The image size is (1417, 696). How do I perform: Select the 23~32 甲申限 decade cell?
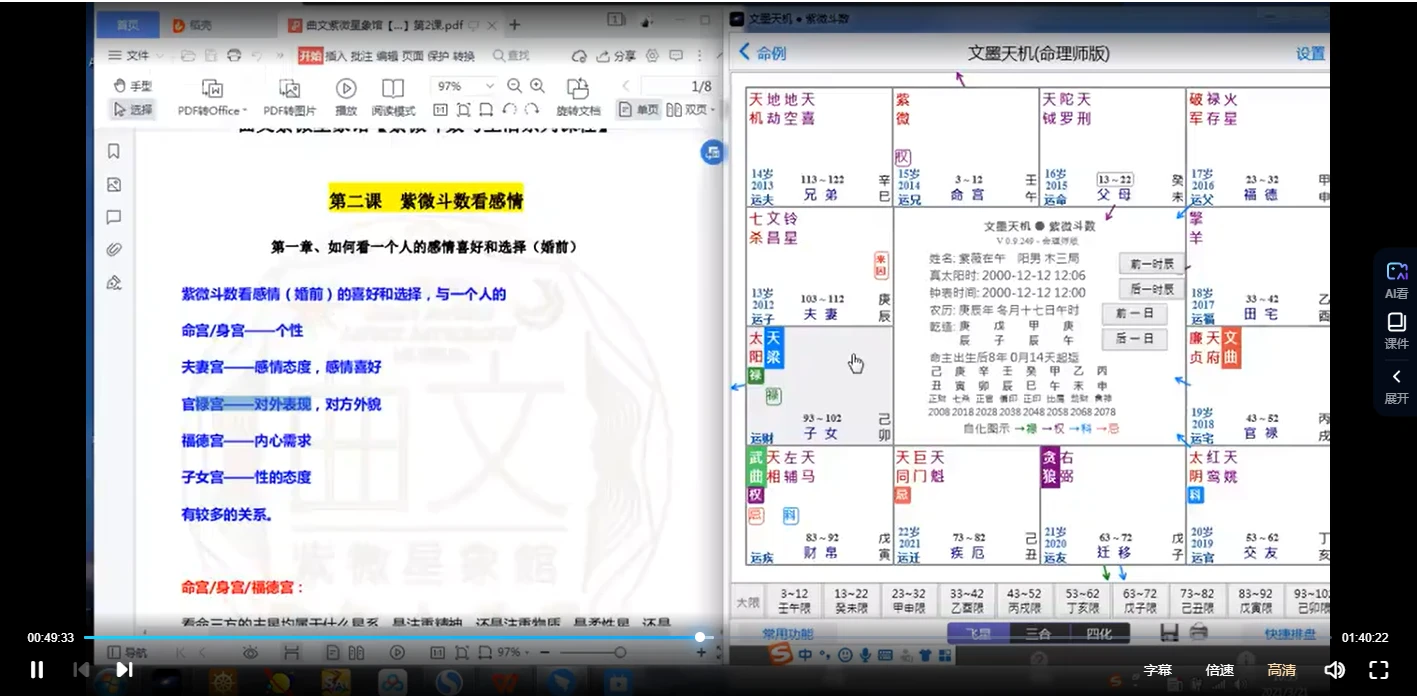909,601
